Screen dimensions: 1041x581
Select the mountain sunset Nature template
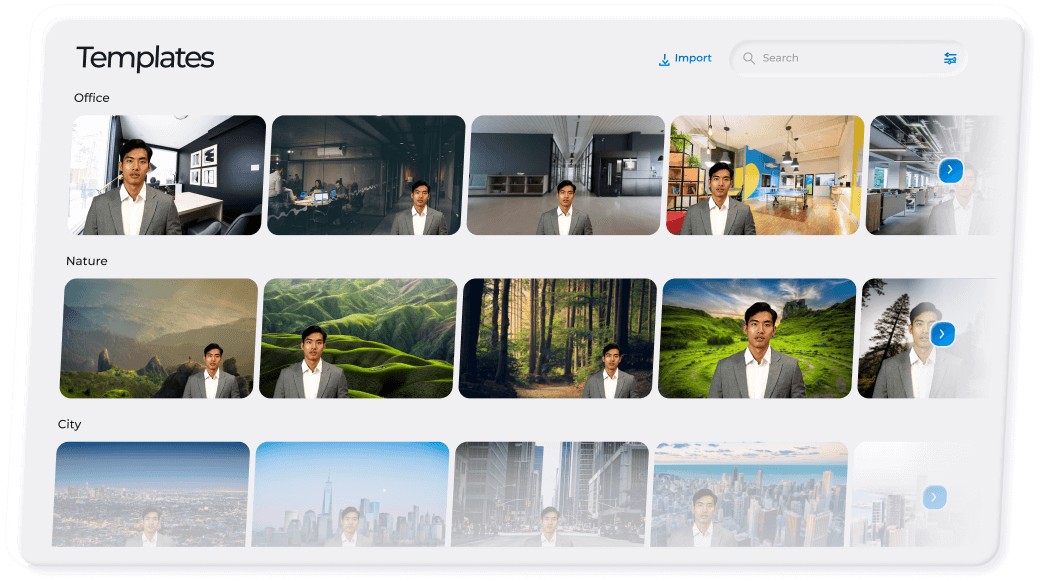coord(156,338)
